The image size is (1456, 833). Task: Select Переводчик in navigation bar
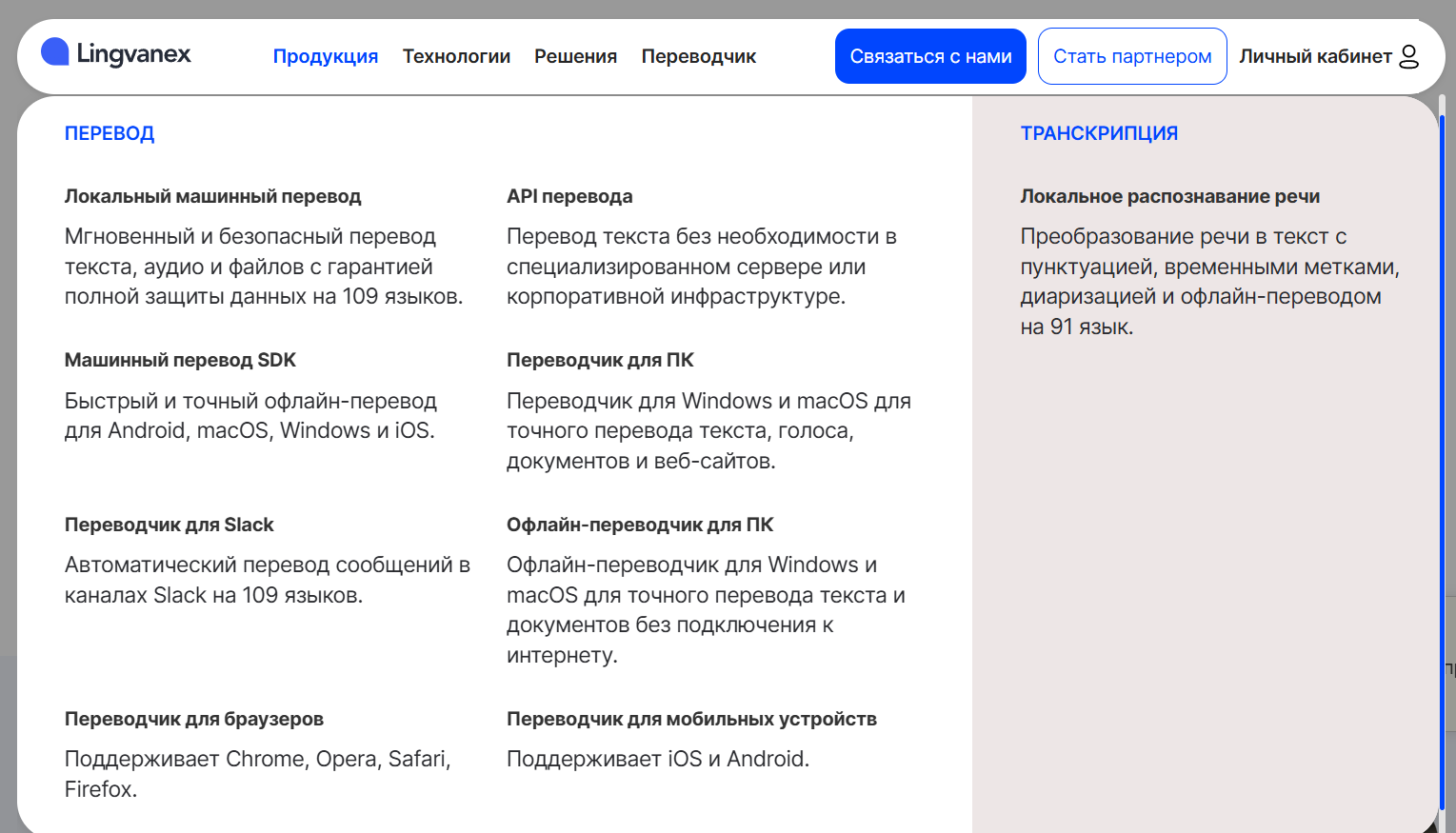pos(698,57)
